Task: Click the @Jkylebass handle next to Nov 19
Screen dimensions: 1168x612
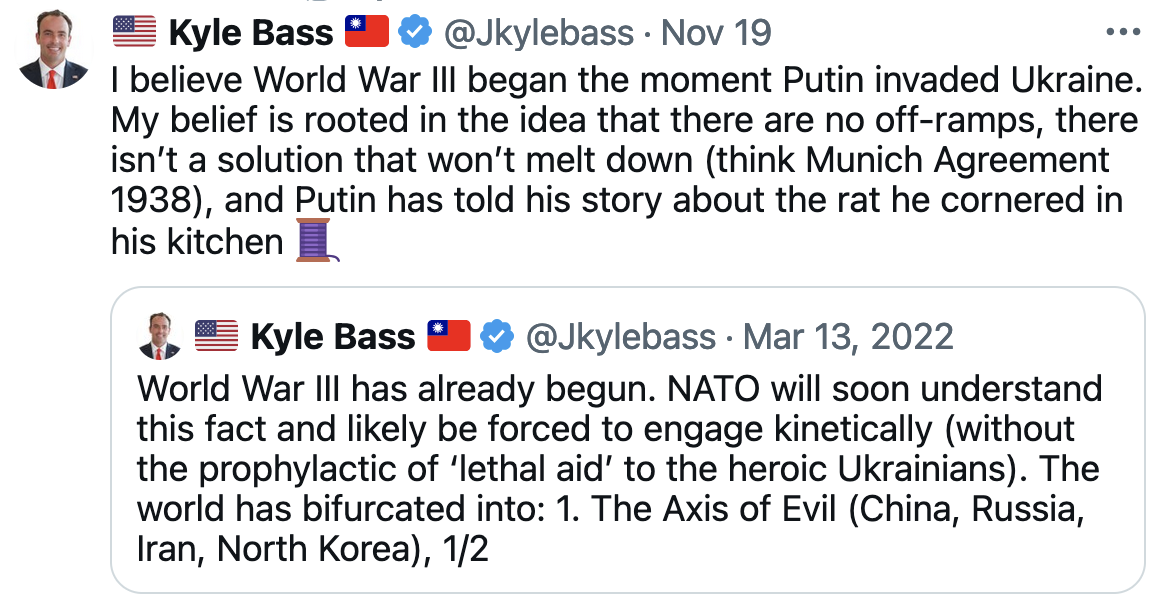Action: (538, 33)
